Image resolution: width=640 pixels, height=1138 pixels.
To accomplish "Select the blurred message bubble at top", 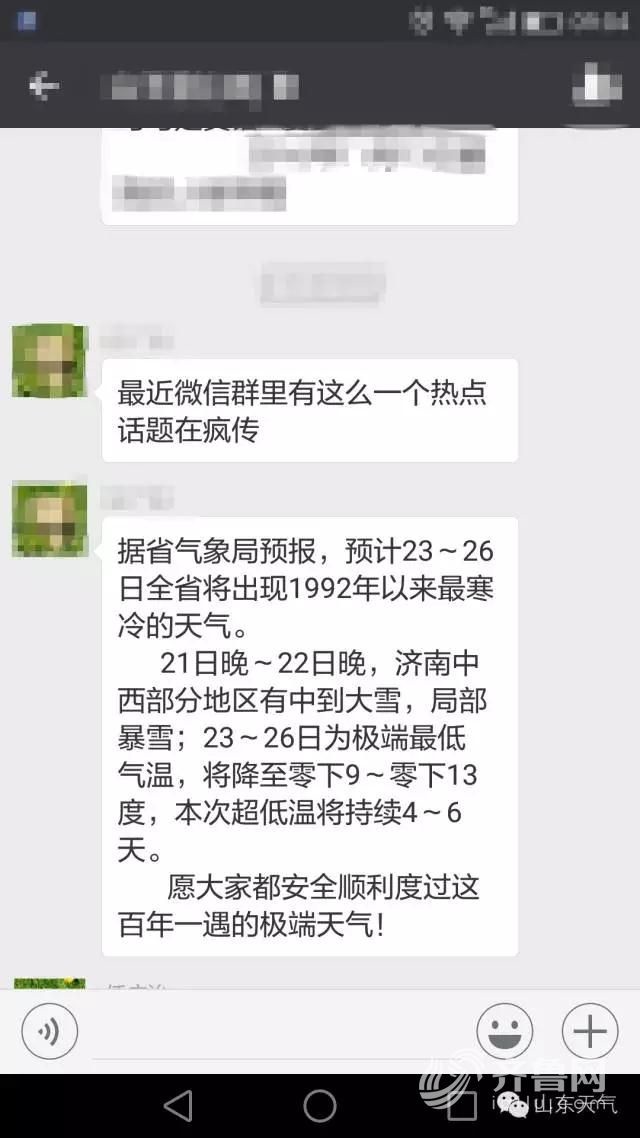I will coord(310,176).
